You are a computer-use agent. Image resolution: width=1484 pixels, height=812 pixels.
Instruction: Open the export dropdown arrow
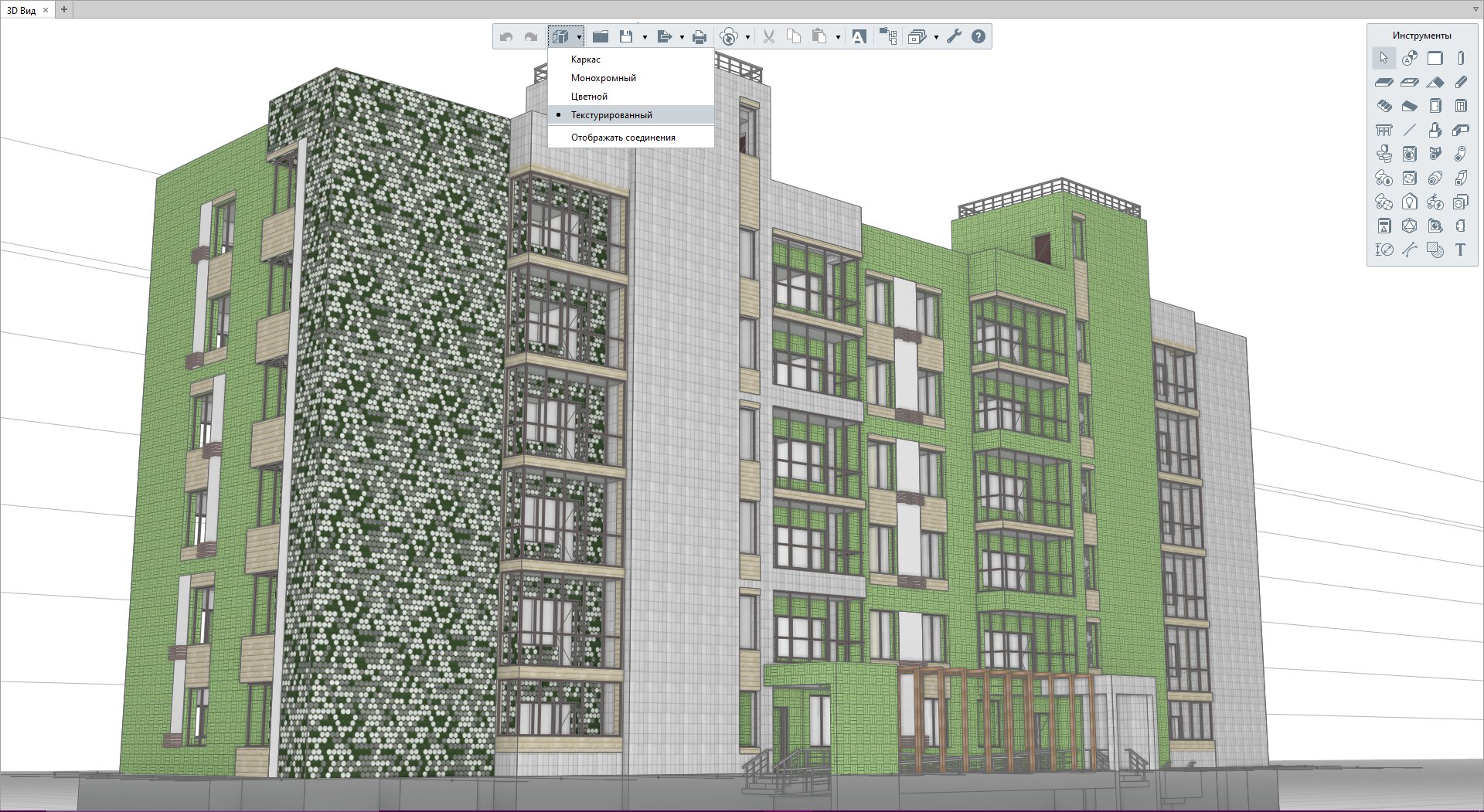click(x=682, y=37)
